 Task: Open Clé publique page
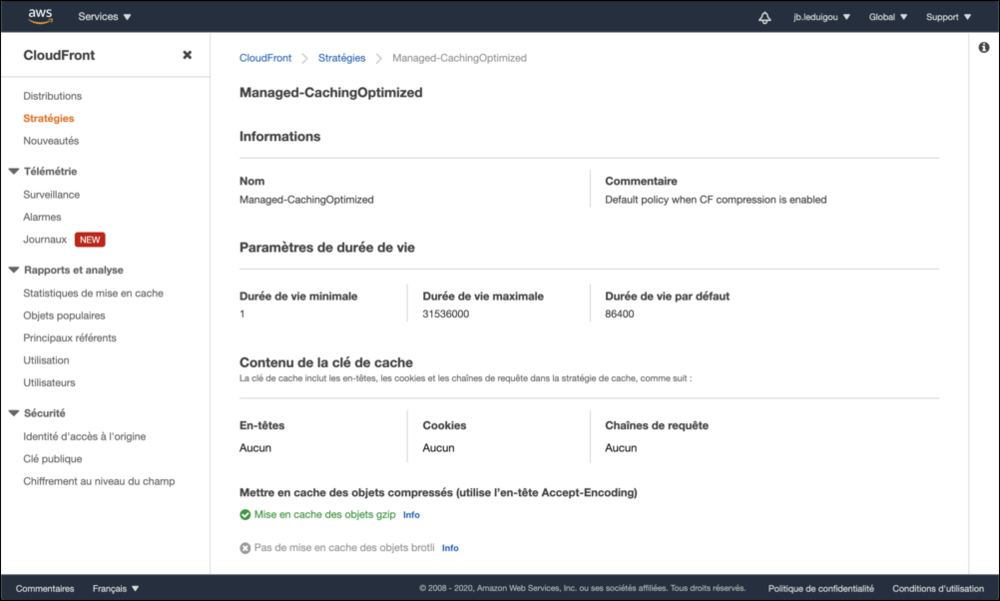click(52, 459)
